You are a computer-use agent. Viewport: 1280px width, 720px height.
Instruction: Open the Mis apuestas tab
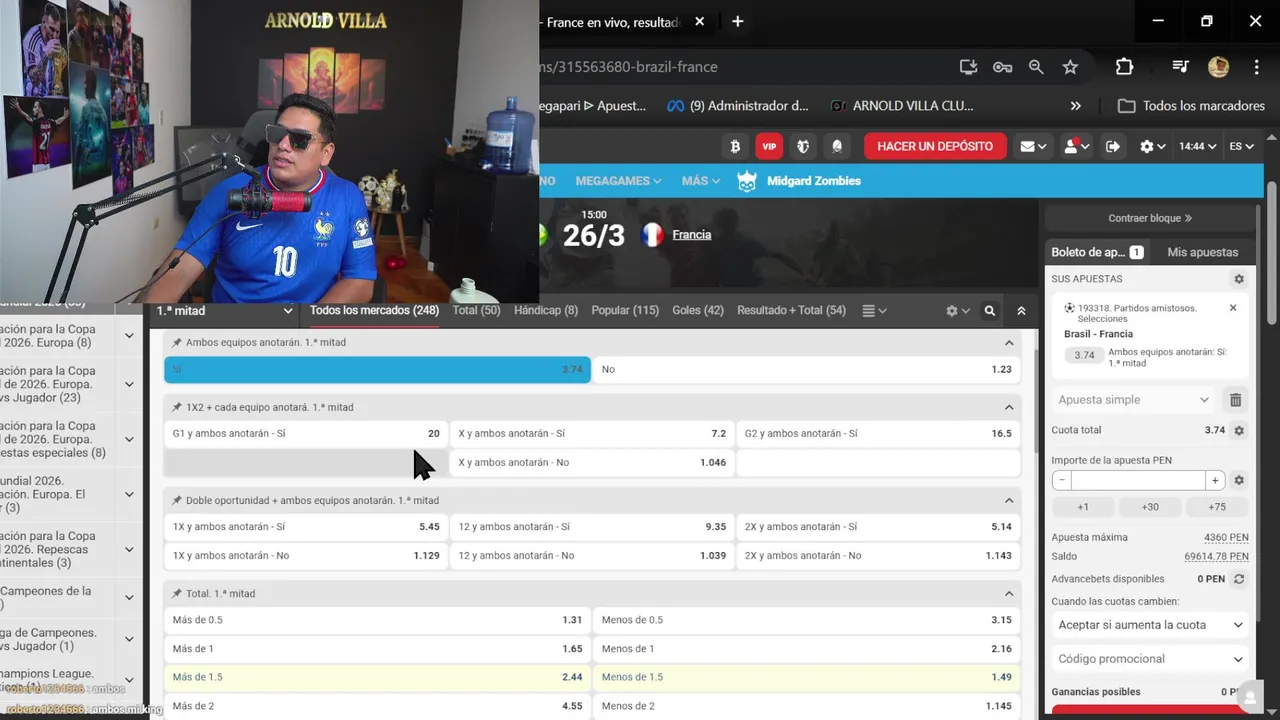click(1203, 252)
